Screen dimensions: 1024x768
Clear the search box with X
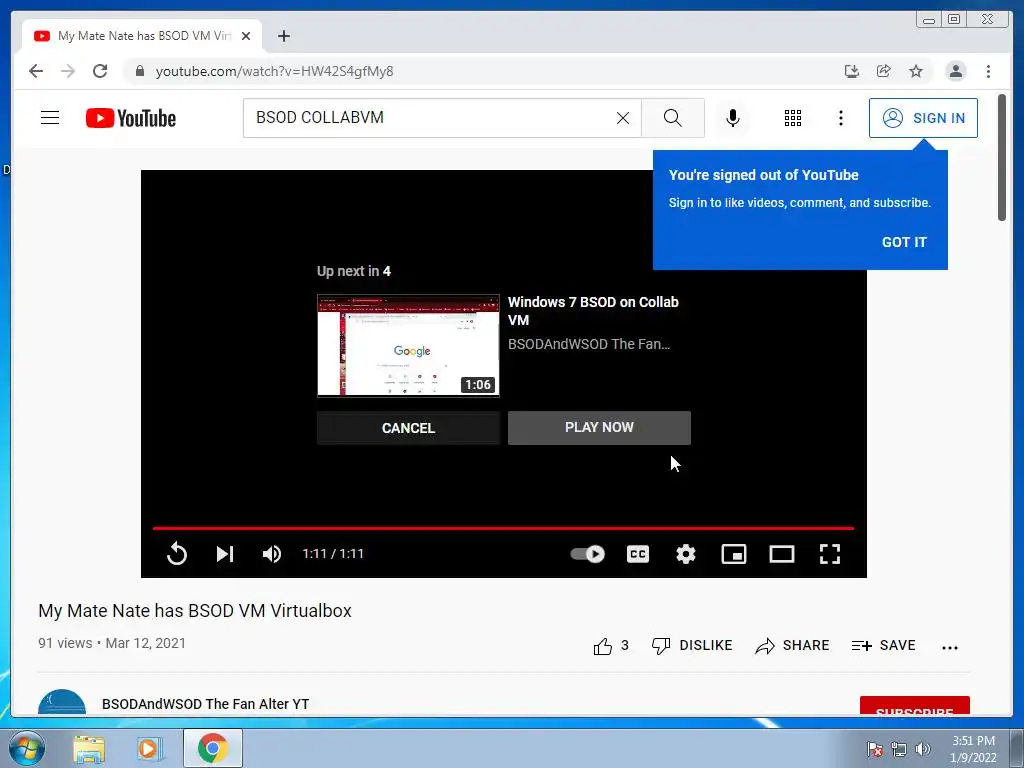point(623,118)
